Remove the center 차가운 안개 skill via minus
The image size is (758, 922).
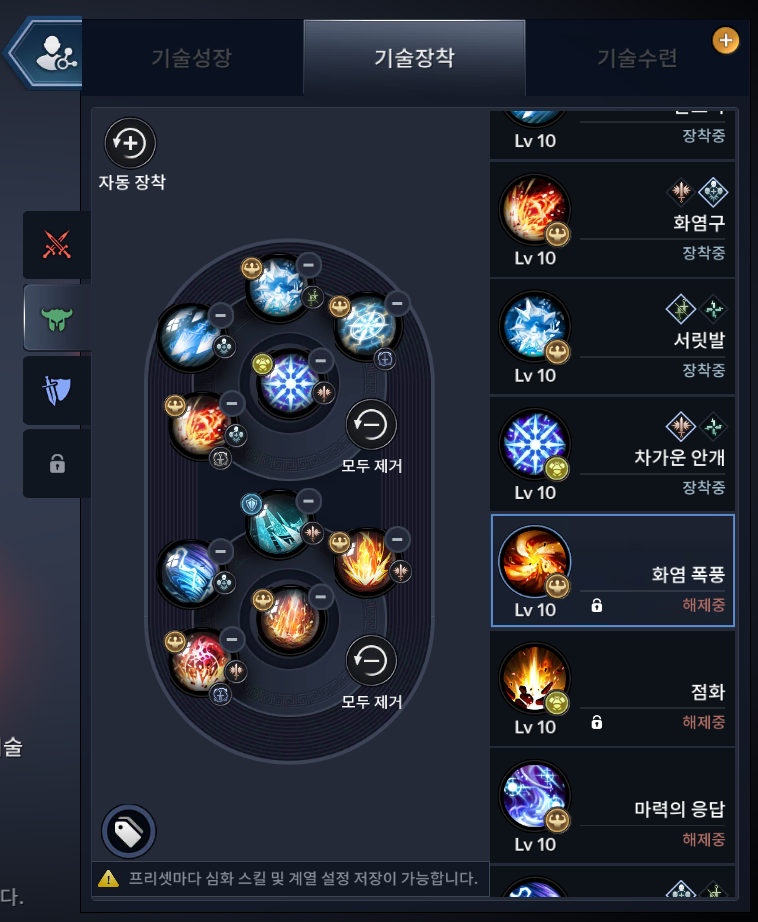tap(320, 360)
